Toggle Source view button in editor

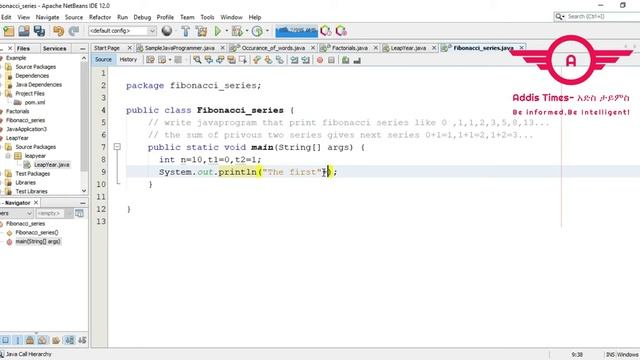[103, 60]
